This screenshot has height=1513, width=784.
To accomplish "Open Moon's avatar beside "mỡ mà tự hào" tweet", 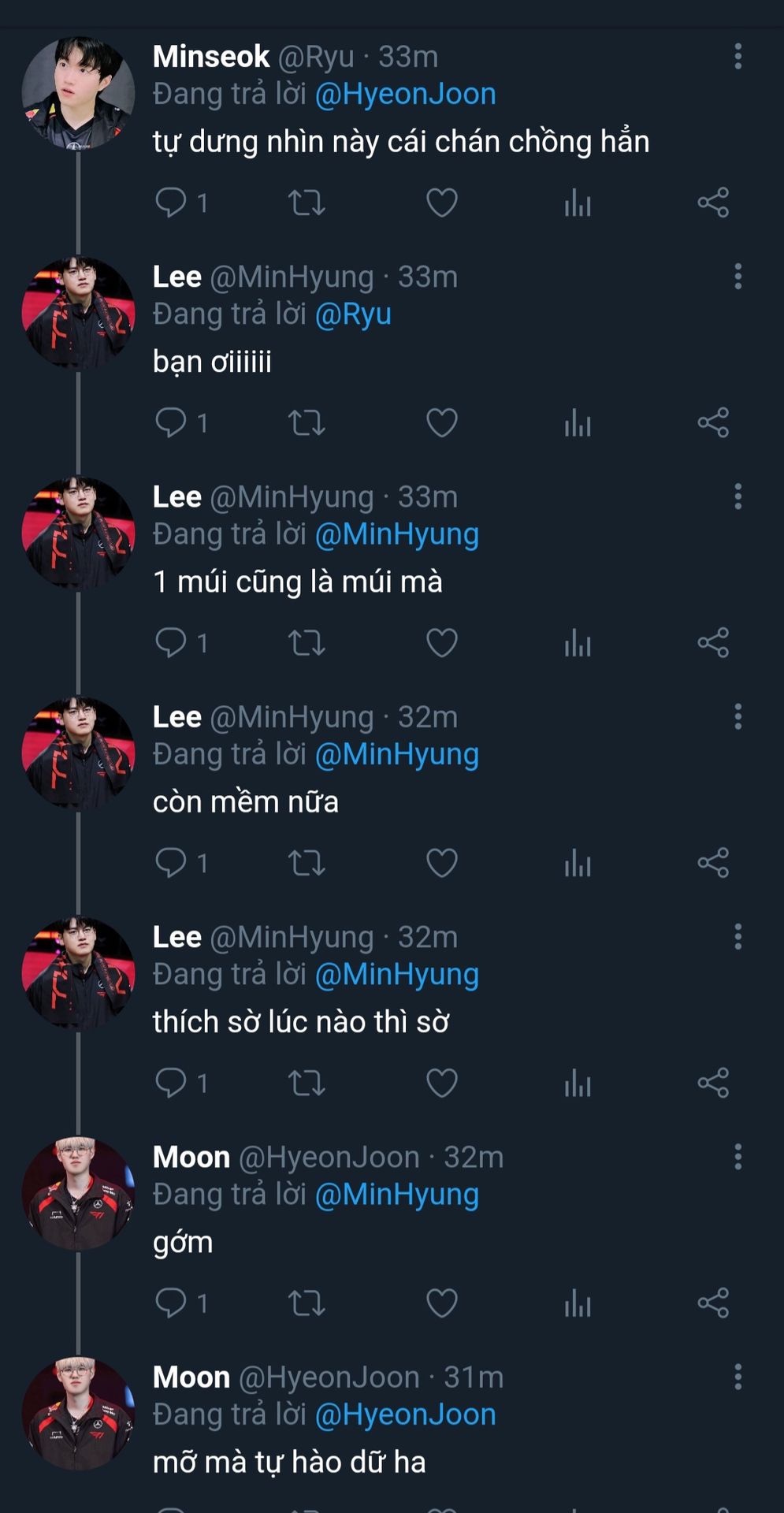I will 78,1414.
